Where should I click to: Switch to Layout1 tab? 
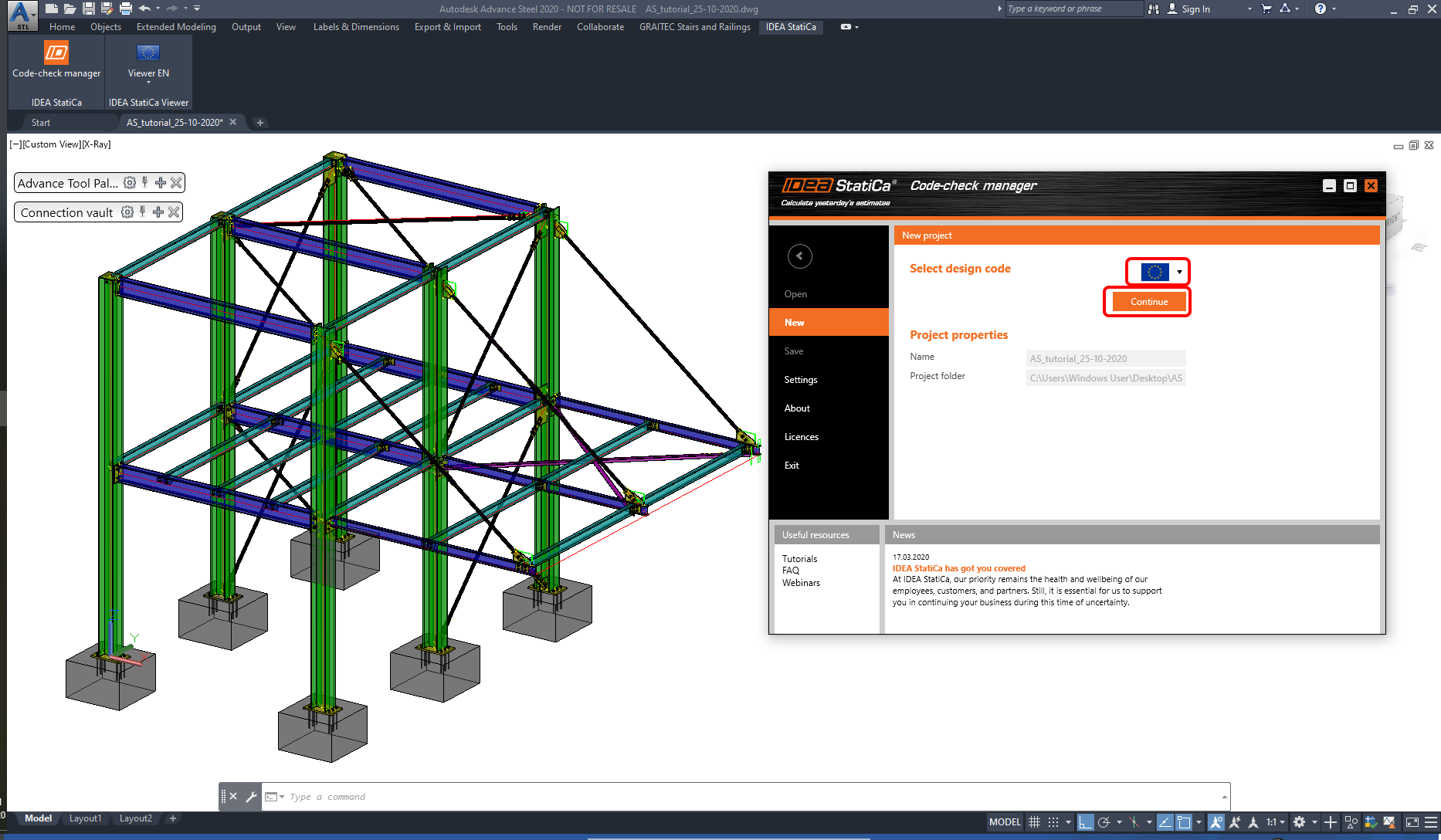pyautogui.click(x=86, y=818)
